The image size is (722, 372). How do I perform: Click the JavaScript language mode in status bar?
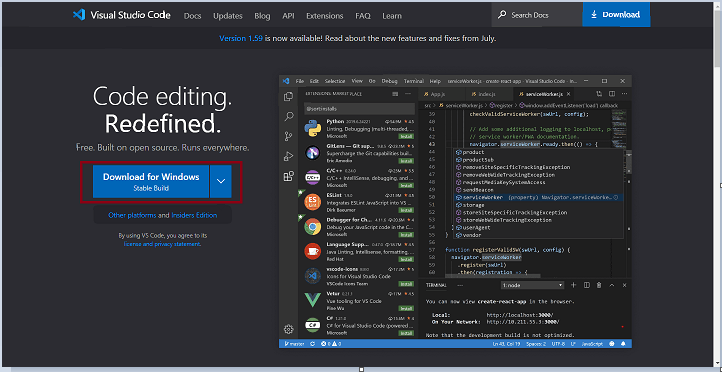coord(592,343)
